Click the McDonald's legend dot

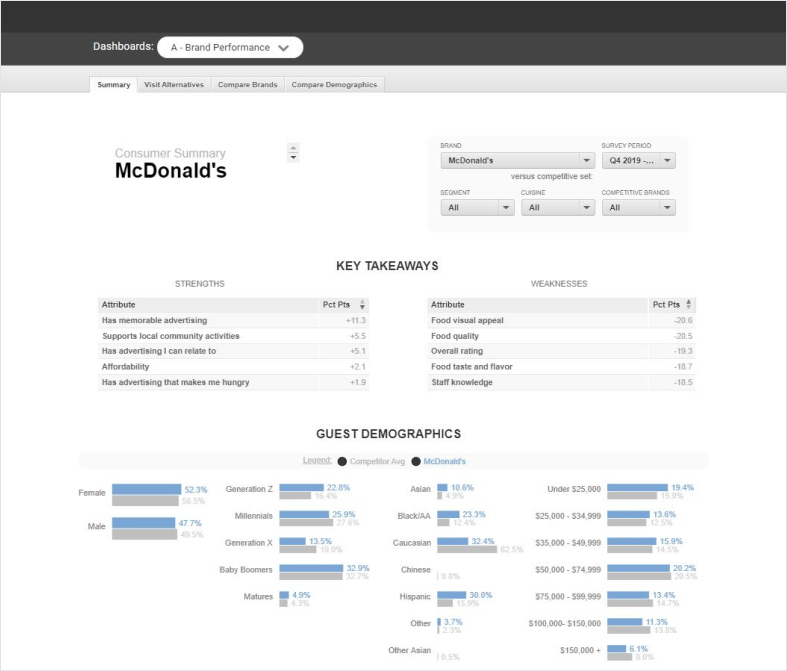tap(416, 461)
